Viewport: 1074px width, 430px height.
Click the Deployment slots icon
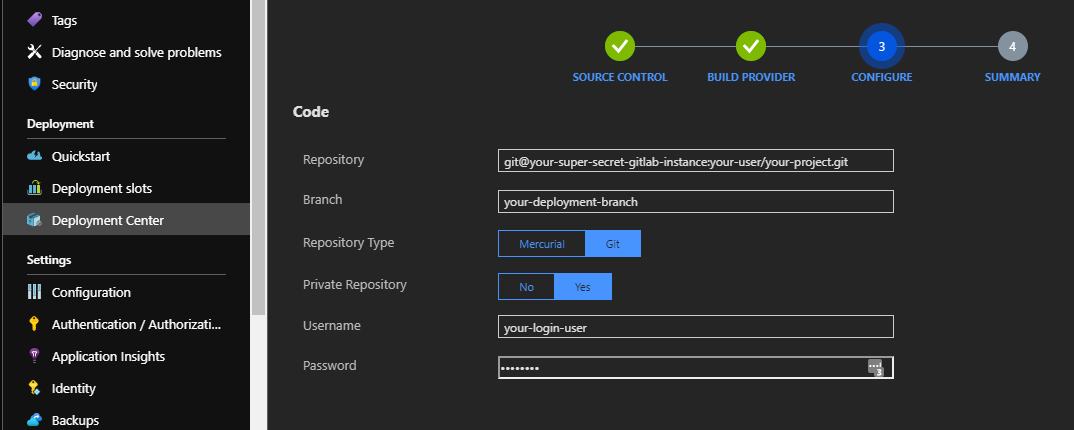[x=34, y=188]
